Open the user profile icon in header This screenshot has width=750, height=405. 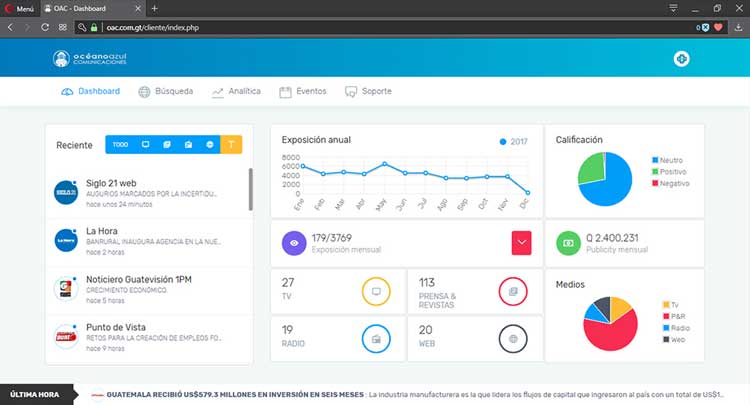click(682, 59)
